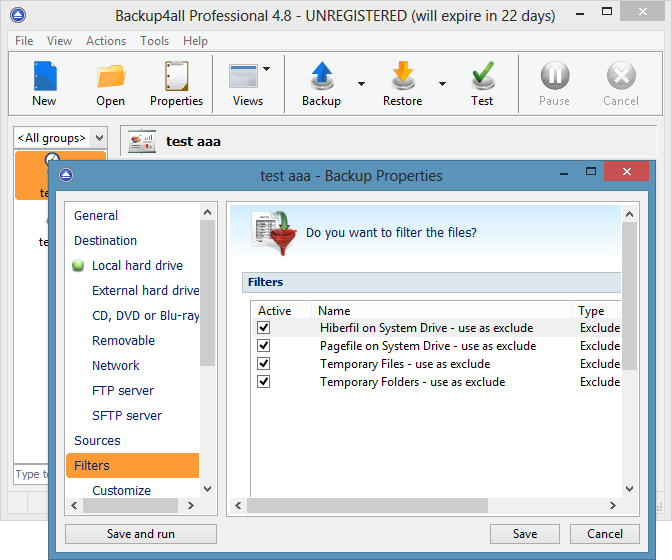Click the Restore orange arrow icon
The height and width of the screenshot is (560, 672).
point(403,76)
